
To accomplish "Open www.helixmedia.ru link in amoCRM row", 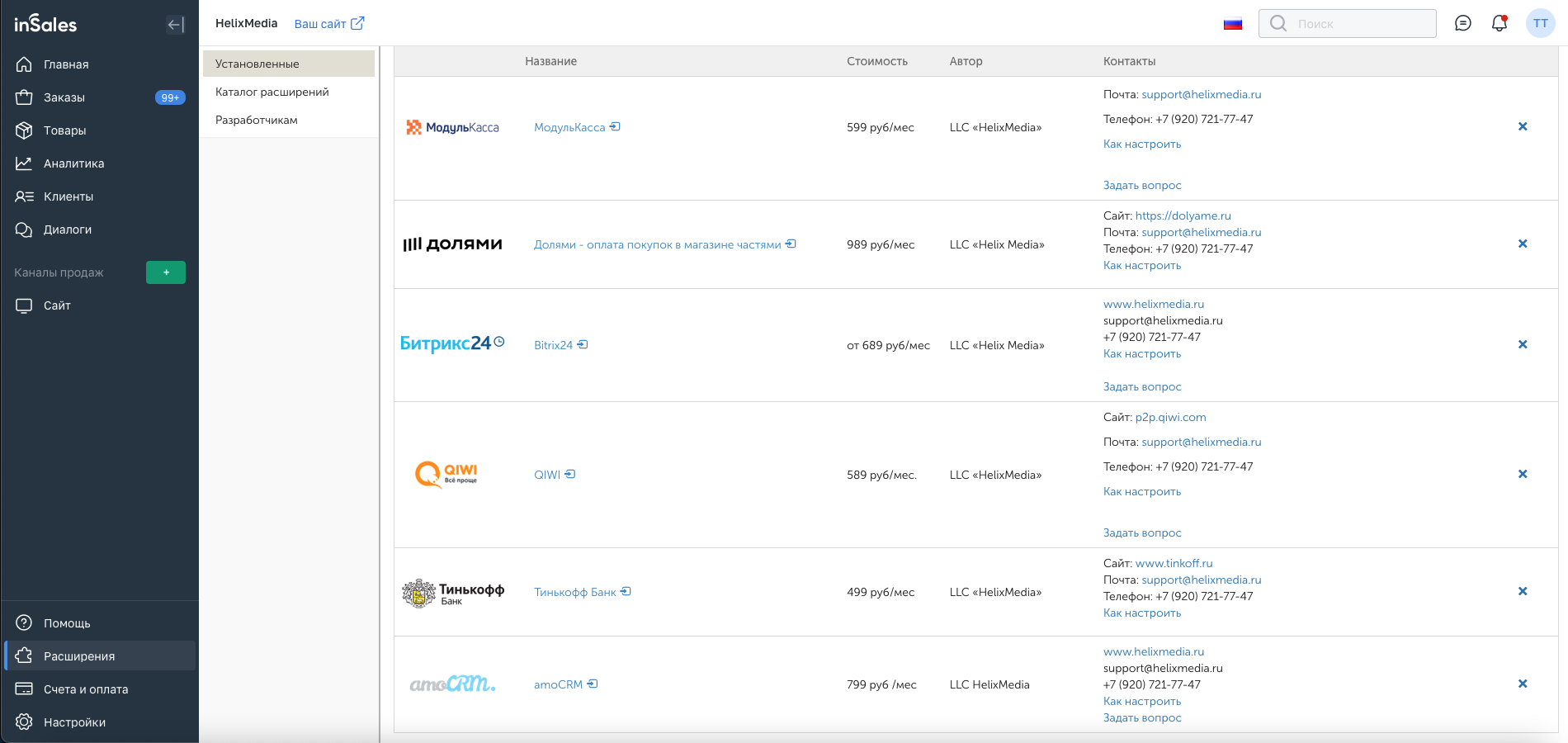I will pyautogui.click(x=1154, y=651).
